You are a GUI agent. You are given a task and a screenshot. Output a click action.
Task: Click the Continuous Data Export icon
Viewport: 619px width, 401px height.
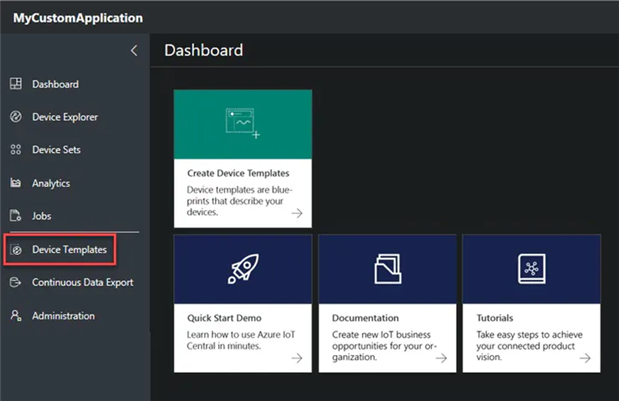tap(15, 282)
